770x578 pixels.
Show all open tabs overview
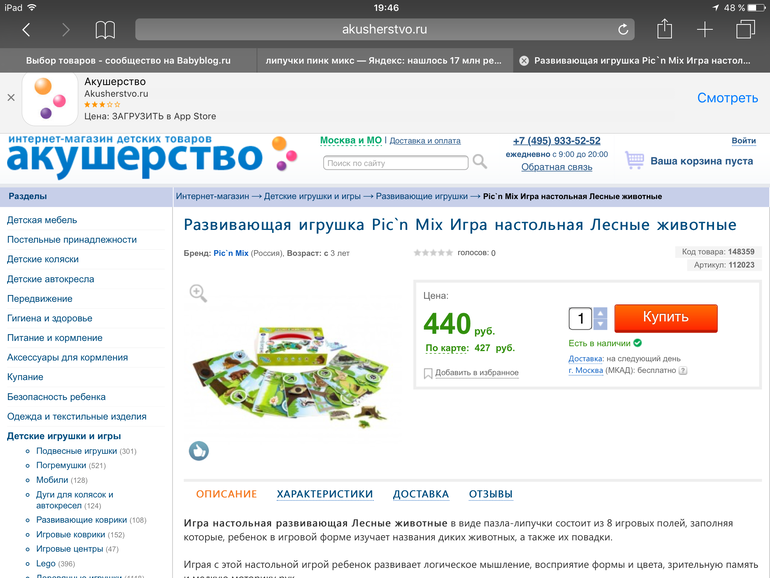(x=745, y=29)
